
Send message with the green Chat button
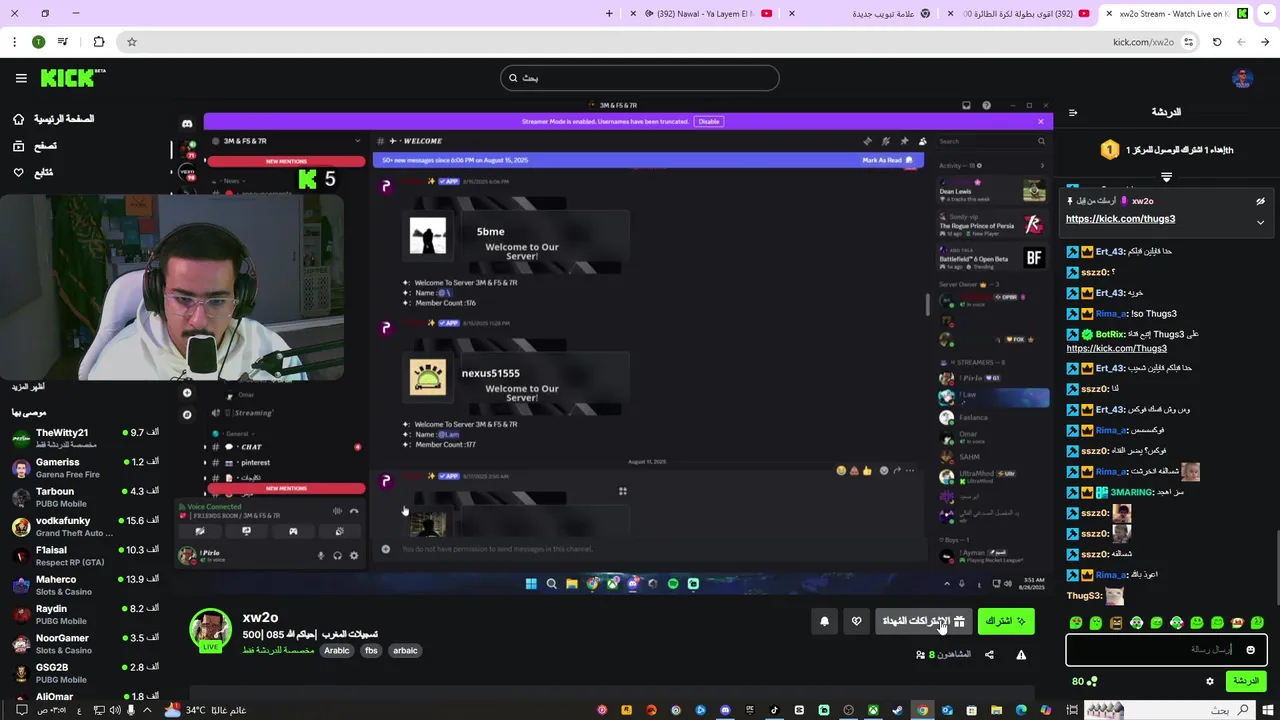[1246, 681]
